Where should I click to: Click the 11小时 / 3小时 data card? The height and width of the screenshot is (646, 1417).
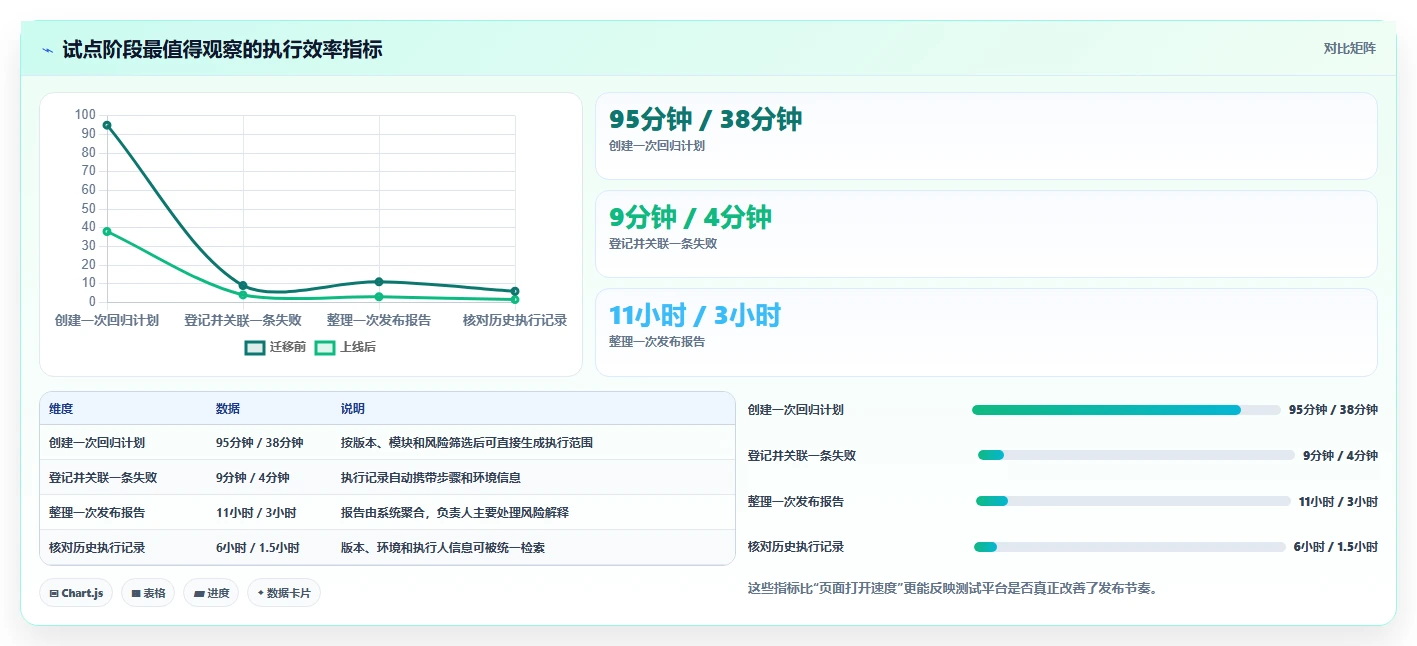click(986, 332)
